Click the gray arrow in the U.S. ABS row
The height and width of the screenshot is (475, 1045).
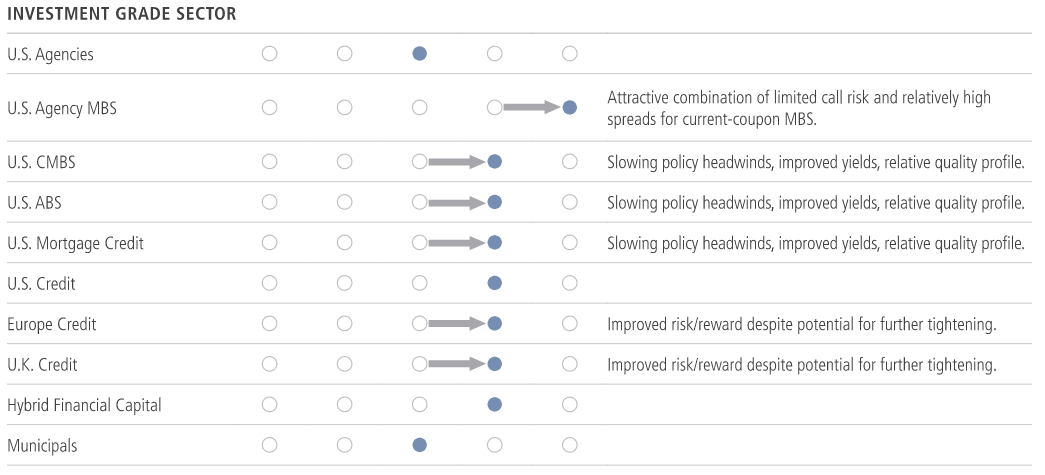point(456,202)
